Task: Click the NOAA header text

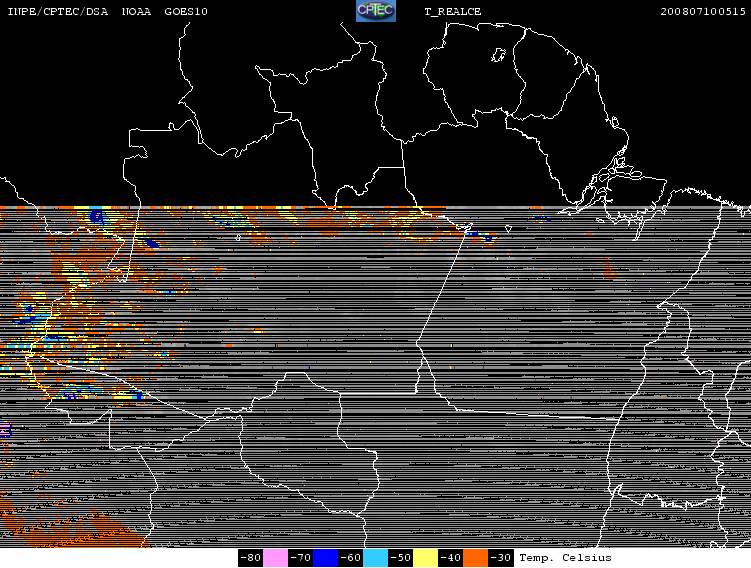Action: click(136, 11)
